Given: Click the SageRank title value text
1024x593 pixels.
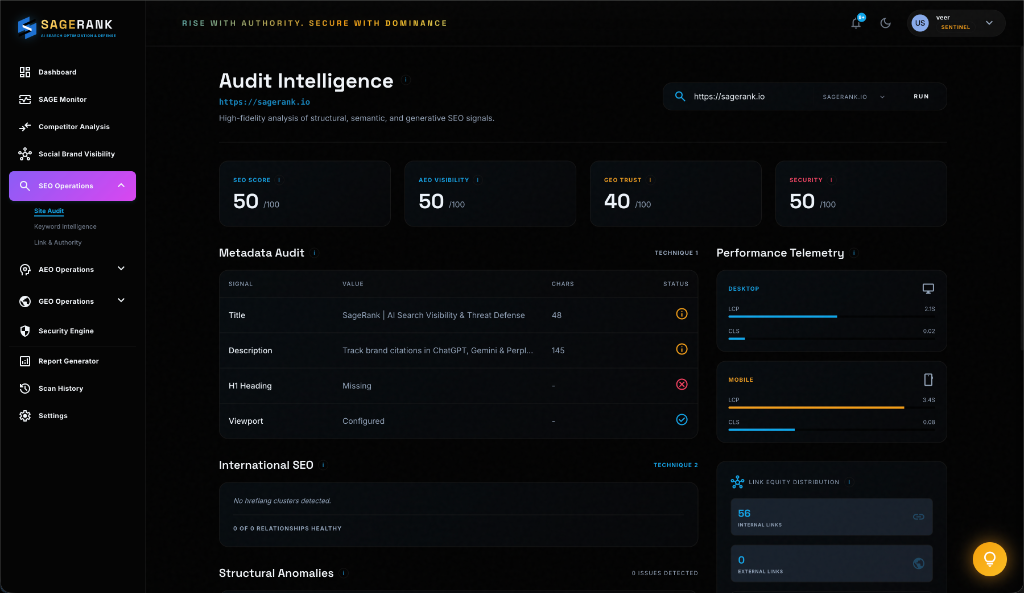Looking at the screenshot, I should click(434, 315).
